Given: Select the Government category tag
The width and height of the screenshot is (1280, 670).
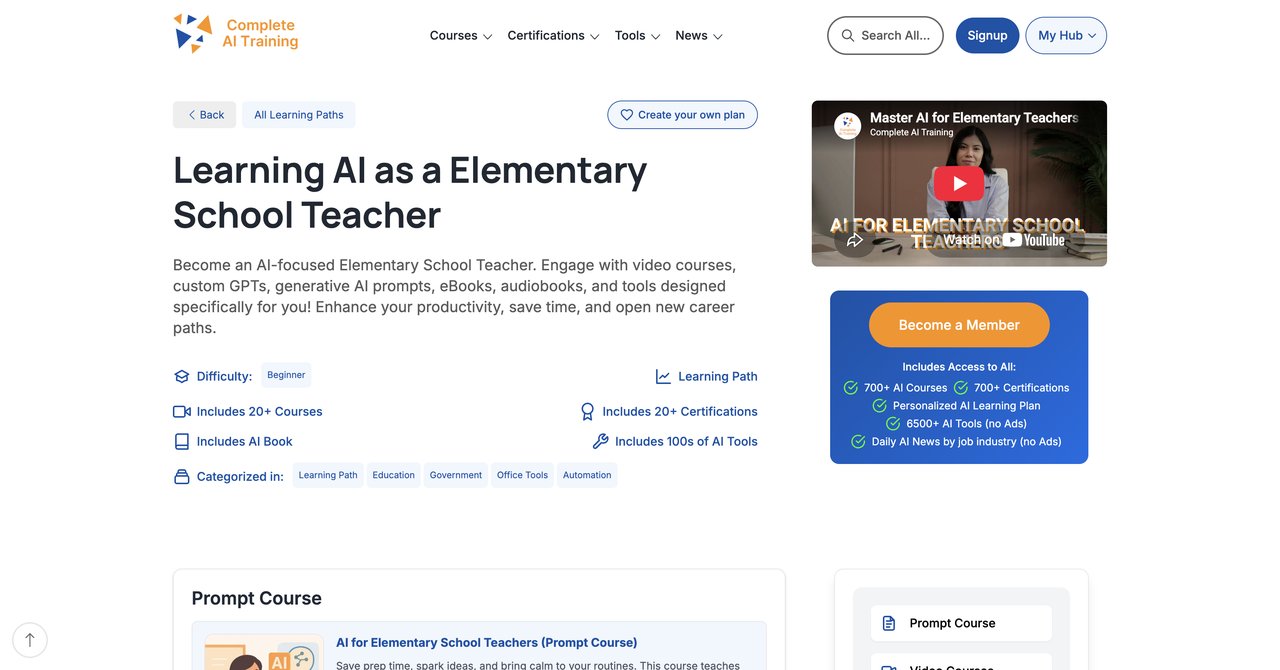Looking at the screenshot, I should (456, 475).
